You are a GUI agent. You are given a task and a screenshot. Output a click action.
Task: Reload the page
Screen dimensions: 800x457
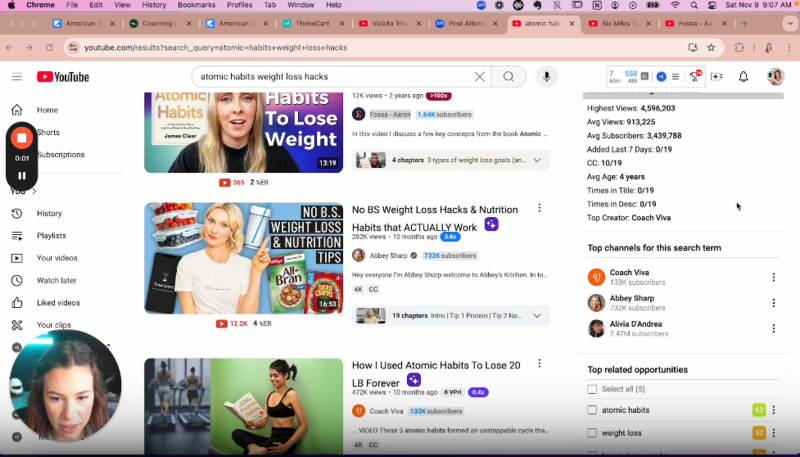coord(49,47)
